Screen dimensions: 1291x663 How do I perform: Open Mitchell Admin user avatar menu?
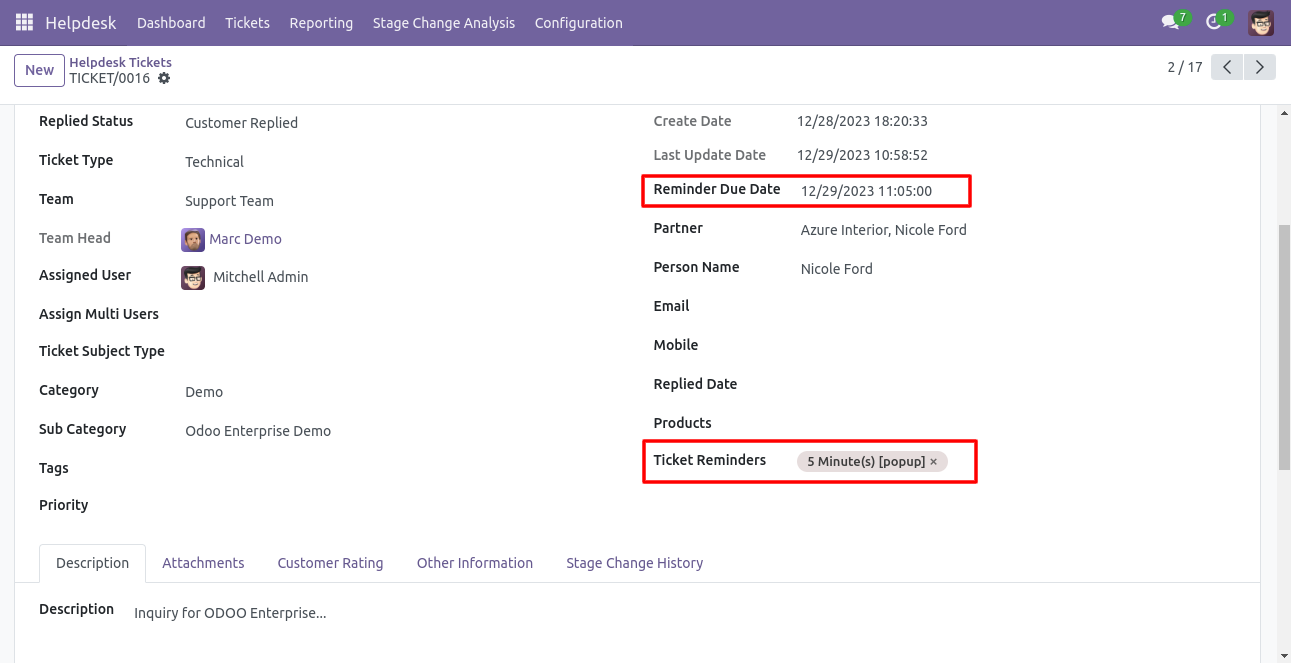(1261, 22)
